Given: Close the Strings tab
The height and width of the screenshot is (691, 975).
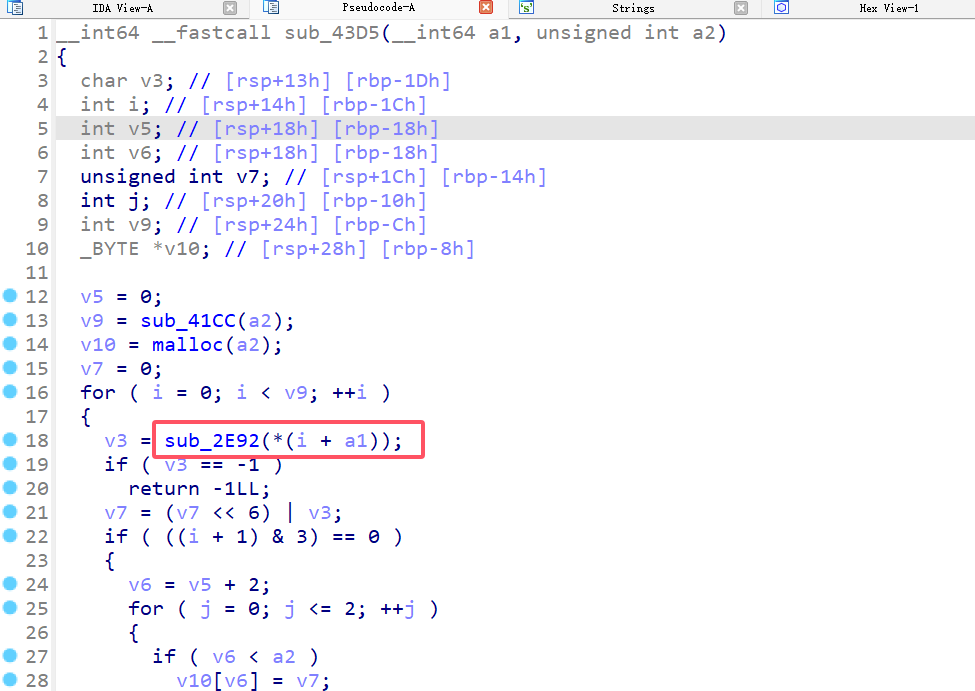Looking at the screenshot, I should point(741,8).
